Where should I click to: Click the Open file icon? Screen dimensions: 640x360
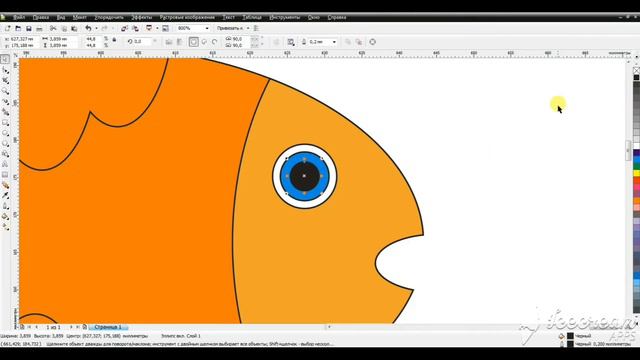tap(18, 28)
